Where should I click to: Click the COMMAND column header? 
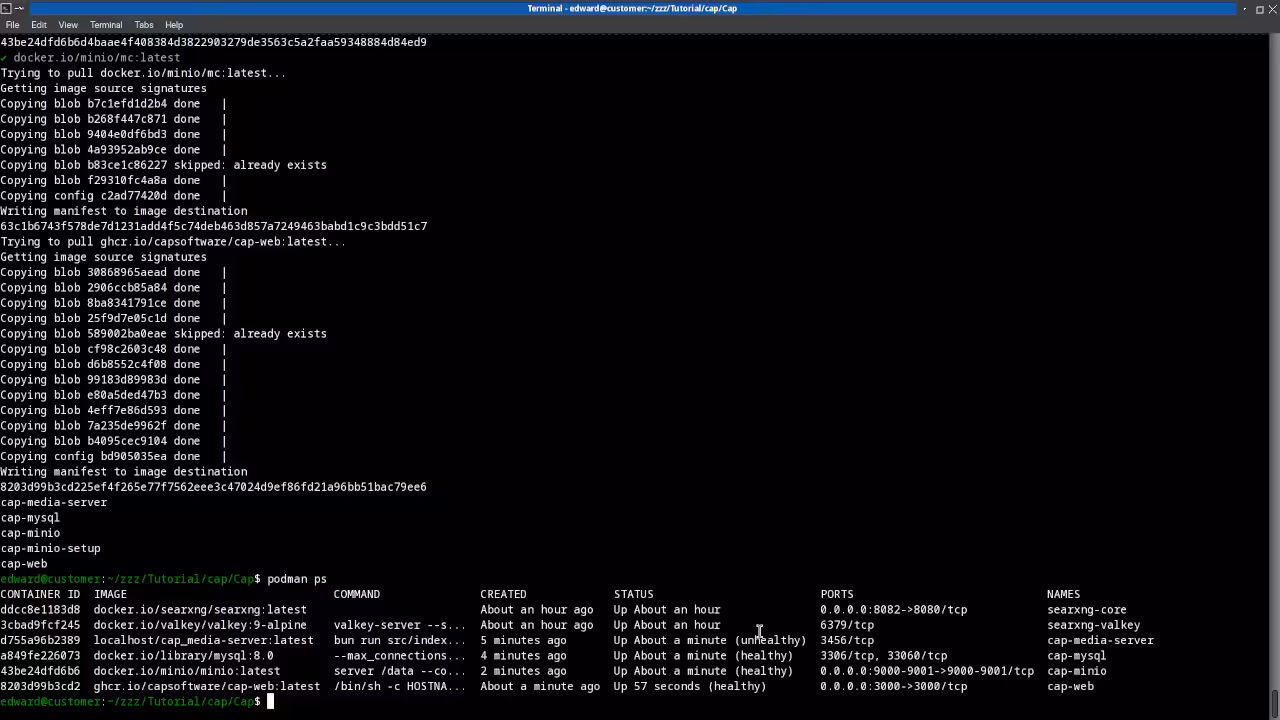[357, 594]
